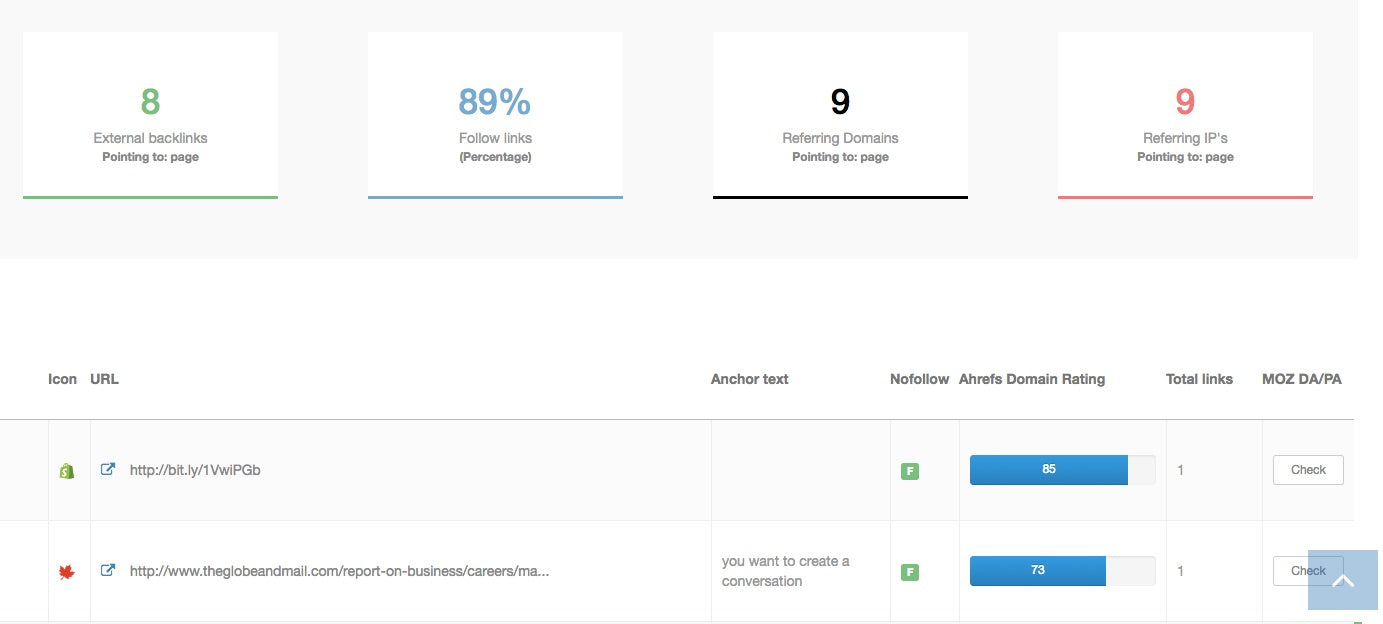Open the theglobeandmail.com careers URL
The width and height of the screenshot is (1383, 624).
coord(338,570)
